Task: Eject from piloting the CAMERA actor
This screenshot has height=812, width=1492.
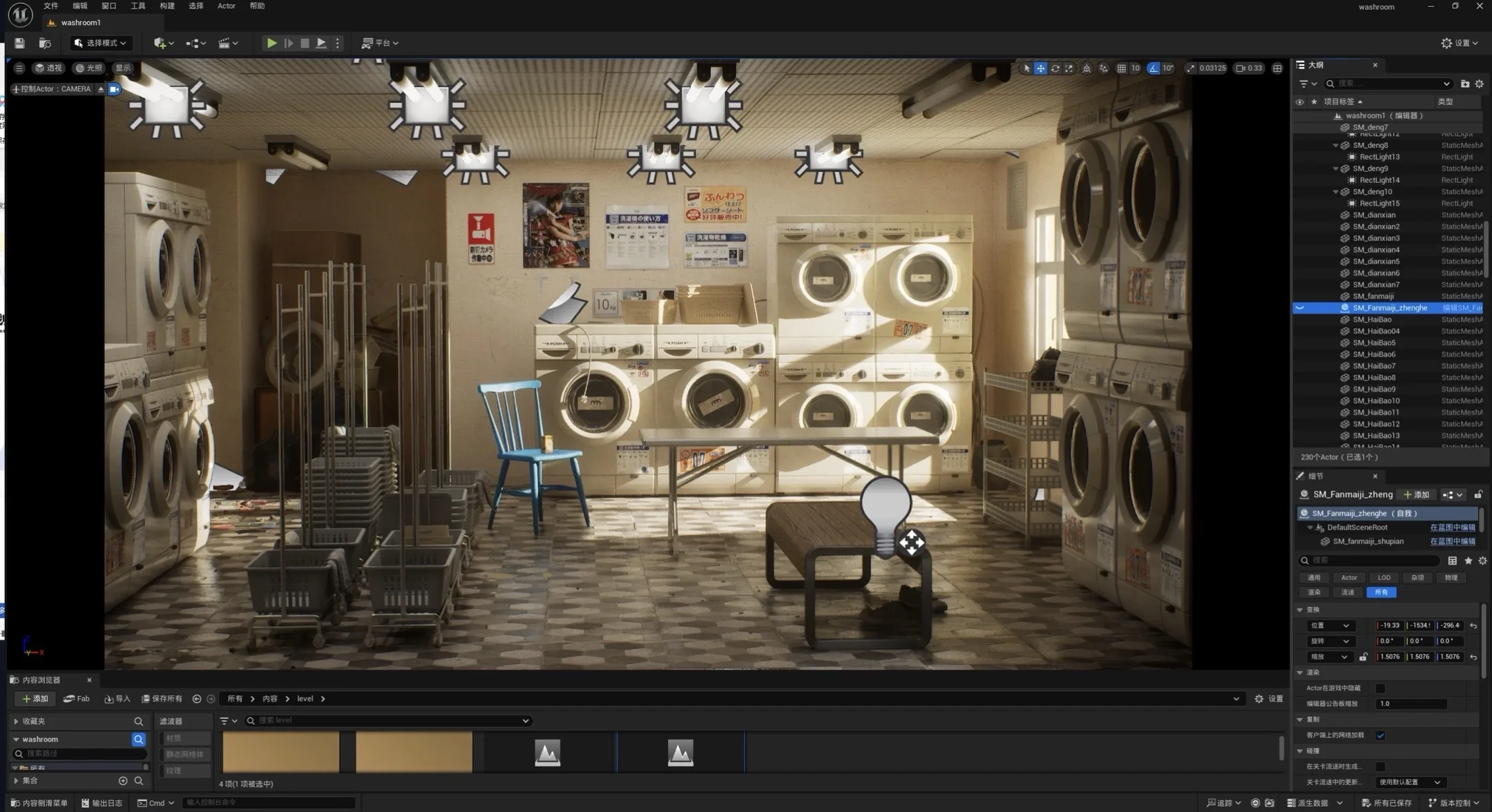Action: [101, 89]
